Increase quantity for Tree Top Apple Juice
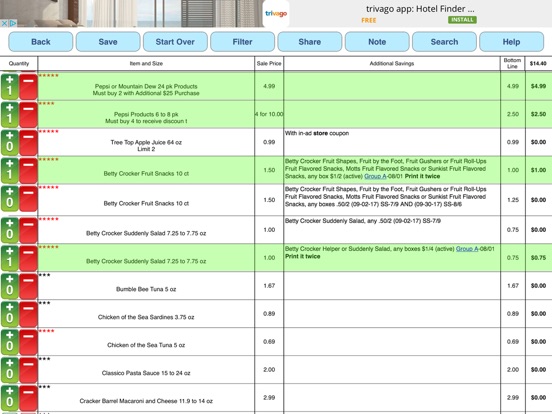Image resolution: width=552 pixels, height=414 pixels. pos(10,142)
